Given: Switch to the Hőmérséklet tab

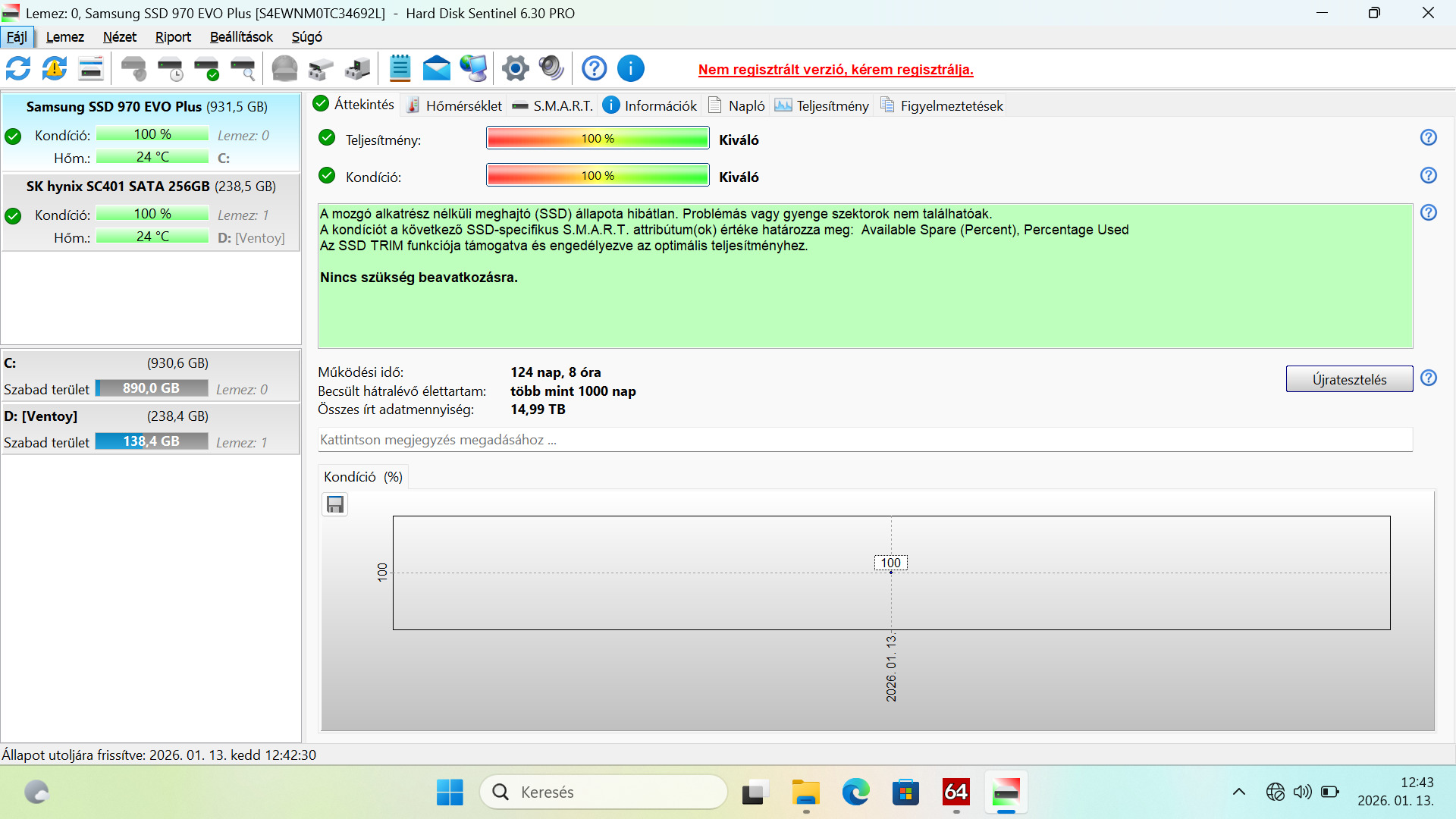Looking at the screenshot, I should pos(454,106).
